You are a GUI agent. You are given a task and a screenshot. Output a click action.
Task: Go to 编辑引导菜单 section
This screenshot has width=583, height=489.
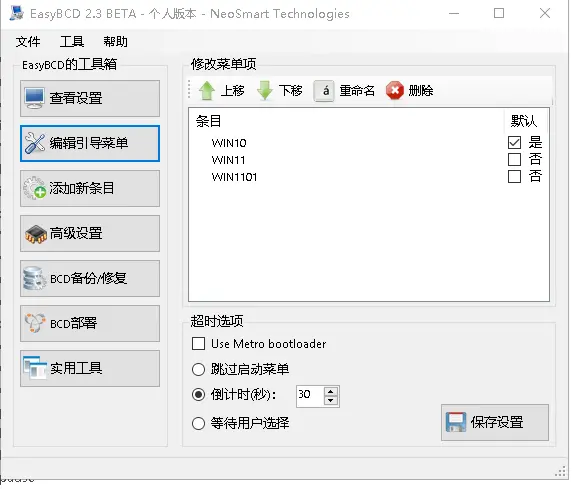90,144
